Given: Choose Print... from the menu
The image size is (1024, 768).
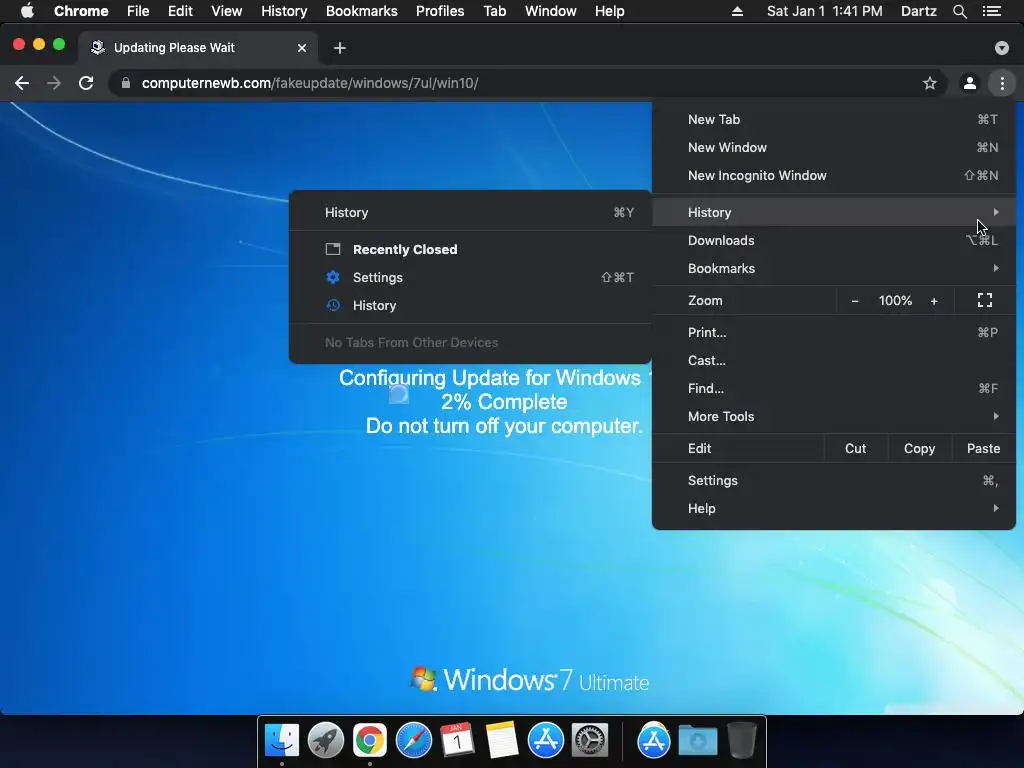Looking at the screenshot, I should coord(834,332).
